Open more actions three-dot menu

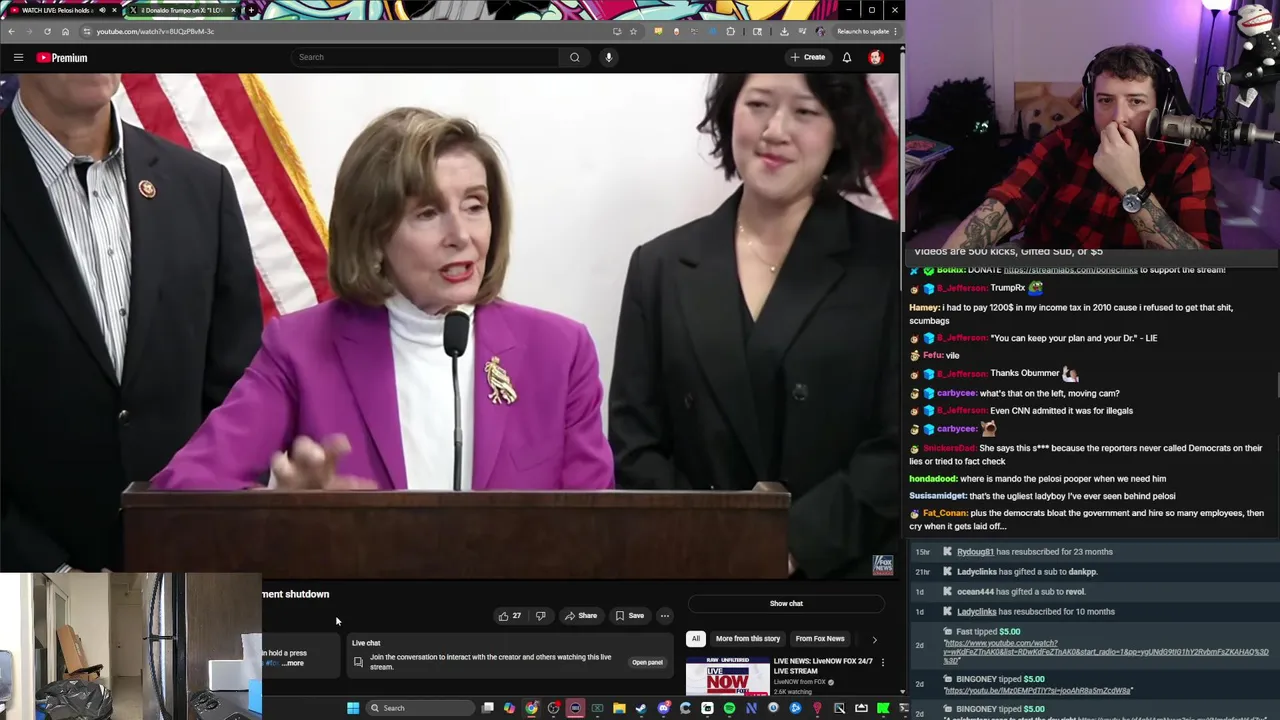[664, 616]
